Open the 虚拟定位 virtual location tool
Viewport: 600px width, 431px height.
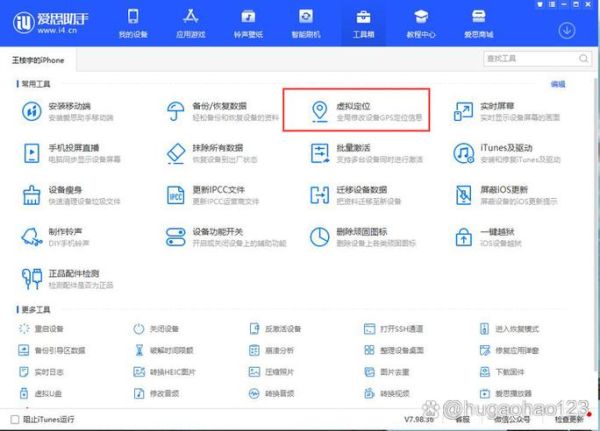click(356, 111)
